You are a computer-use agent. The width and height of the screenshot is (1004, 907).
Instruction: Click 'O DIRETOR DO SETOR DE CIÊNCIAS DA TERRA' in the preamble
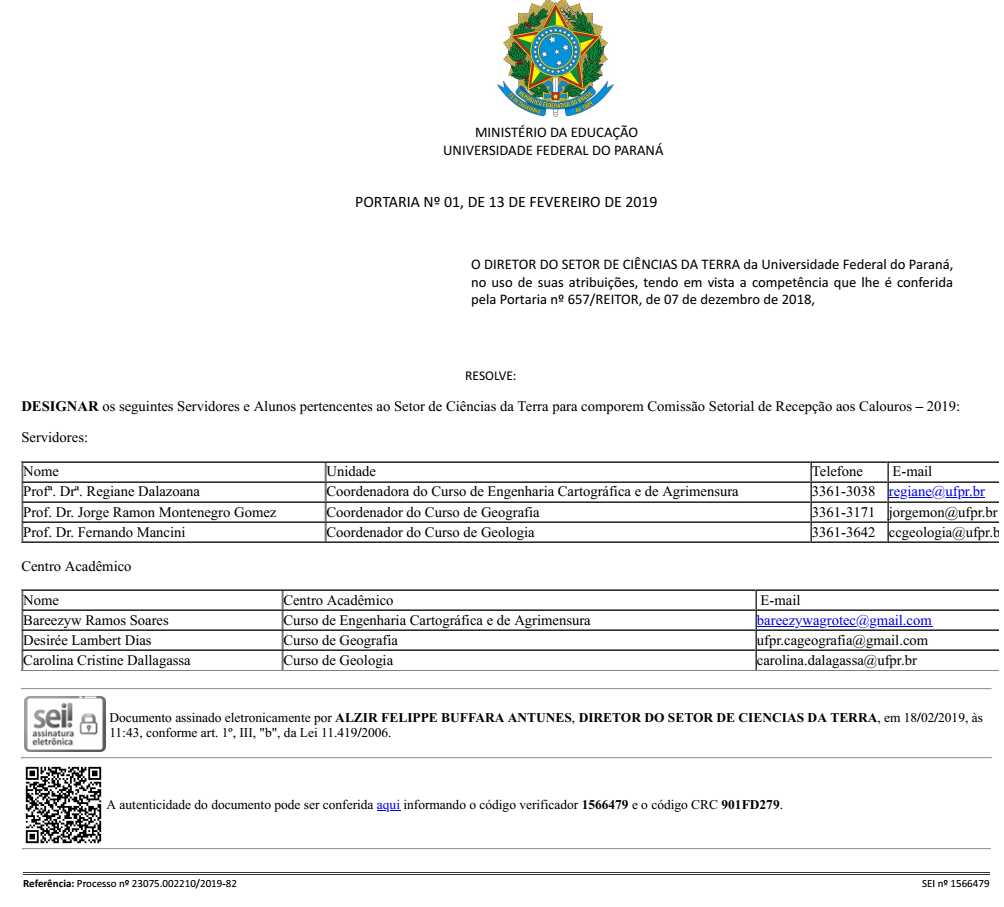[605, 265]
